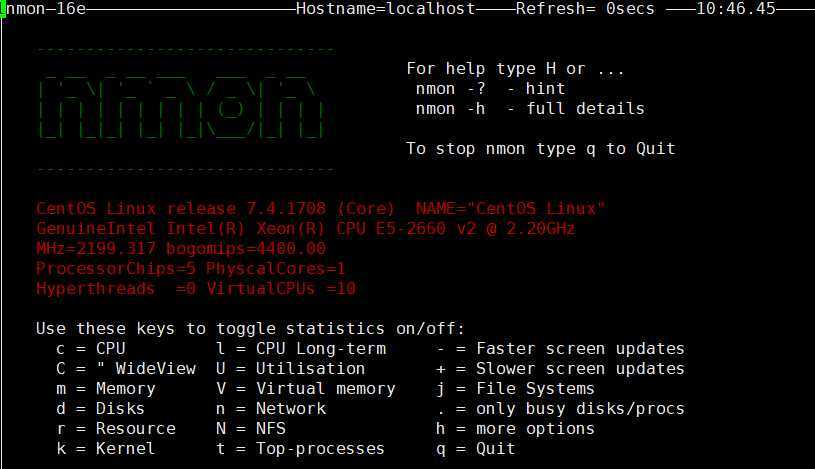Click 'MHz=2199.317 bogomips=4400.00' line

[x=181, y=249]
